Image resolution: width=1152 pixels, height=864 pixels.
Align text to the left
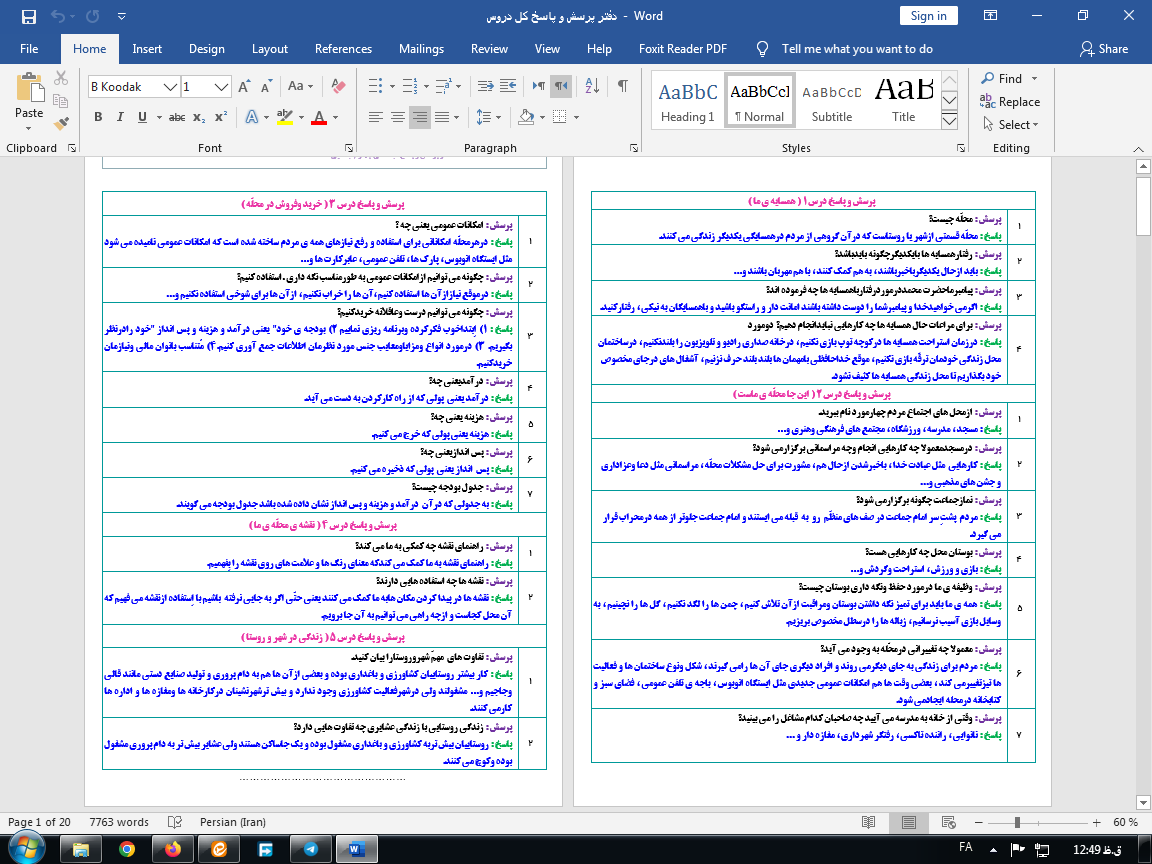(x=375, y=117)
